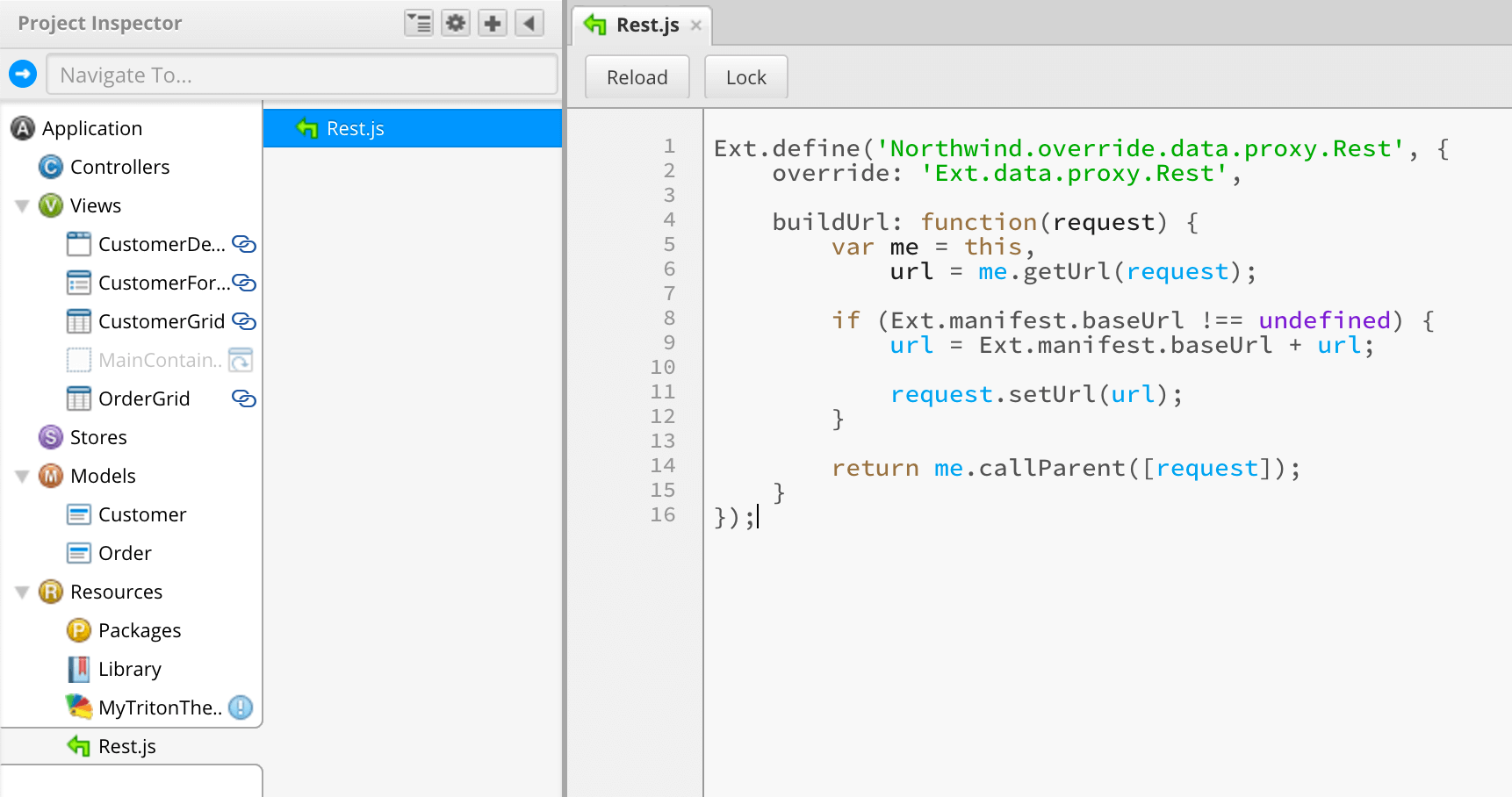Click the Packages resource icon

coord(79,630)
